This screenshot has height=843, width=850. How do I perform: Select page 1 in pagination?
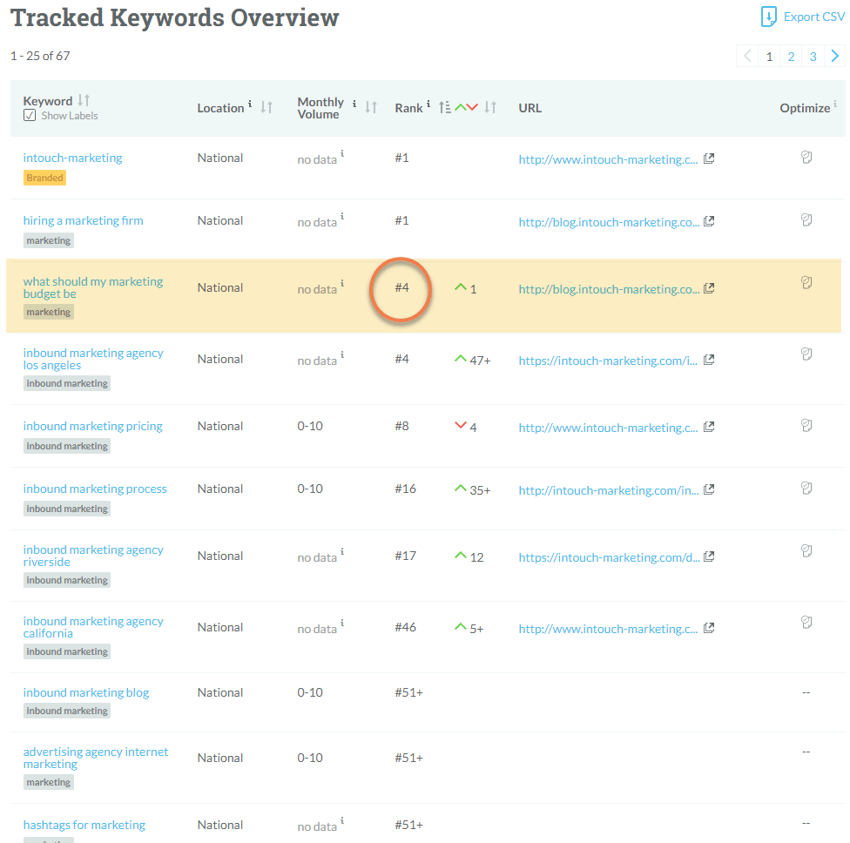pos(769,56)
